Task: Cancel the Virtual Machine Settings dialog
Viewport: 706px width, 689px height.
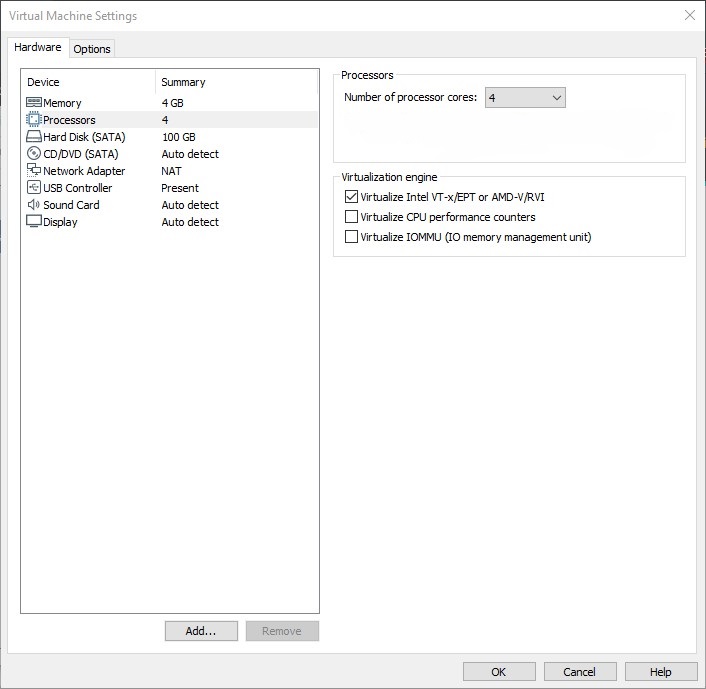Action: pyautogui.click(x=579, y=672)
